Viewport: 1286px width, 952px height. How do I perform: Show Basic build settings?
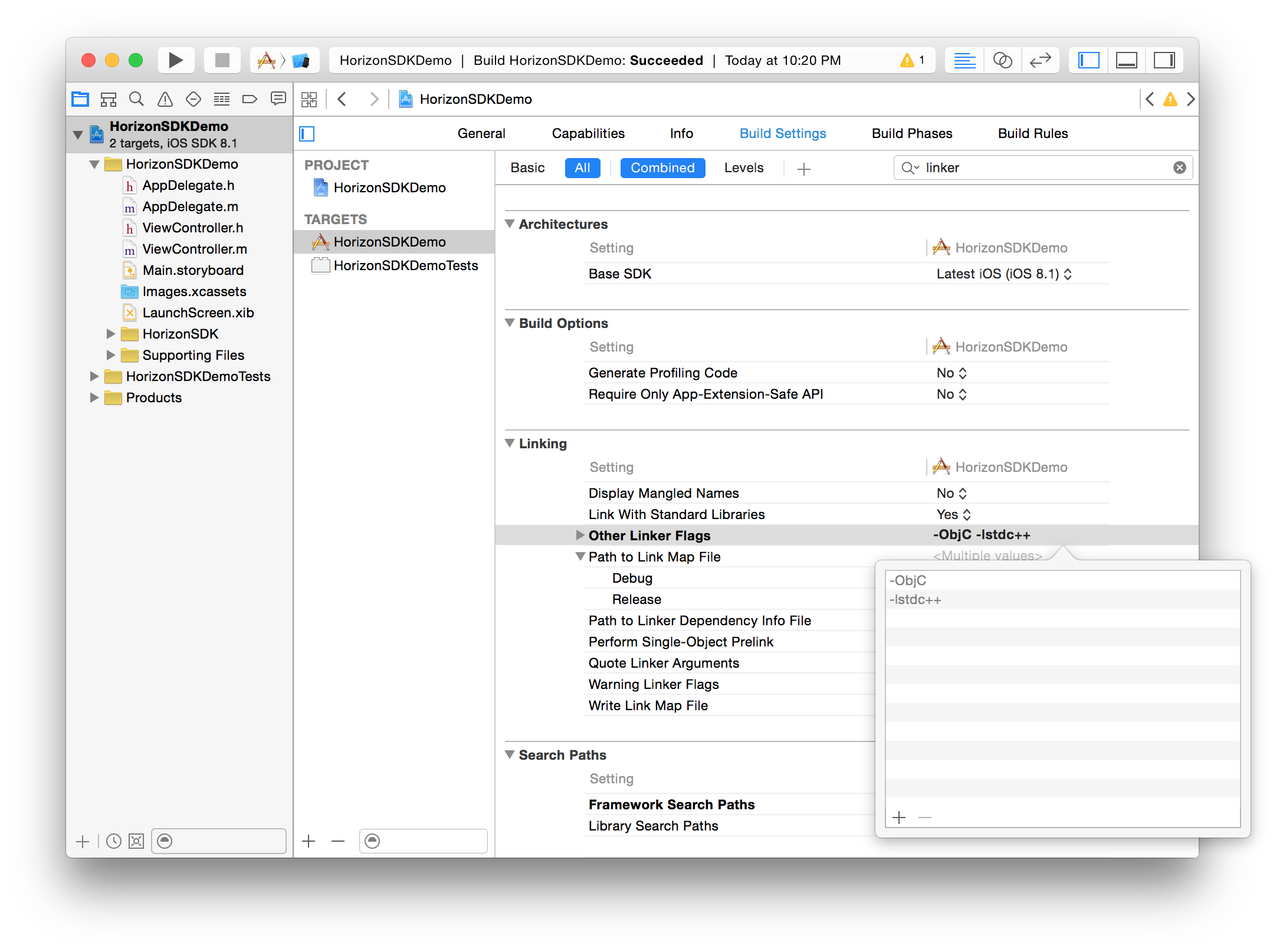[527, 168]
